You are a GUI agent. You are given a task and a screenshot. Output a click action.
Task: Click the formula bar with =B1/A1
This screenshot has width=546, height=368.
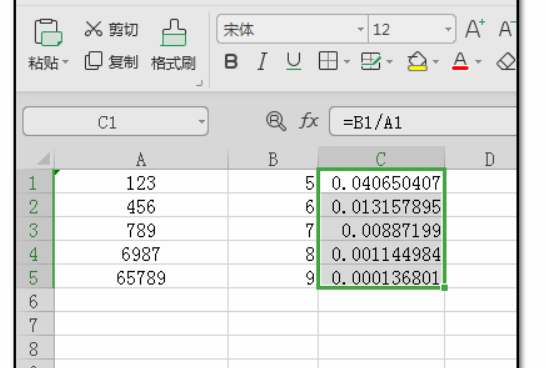(423, 122)
